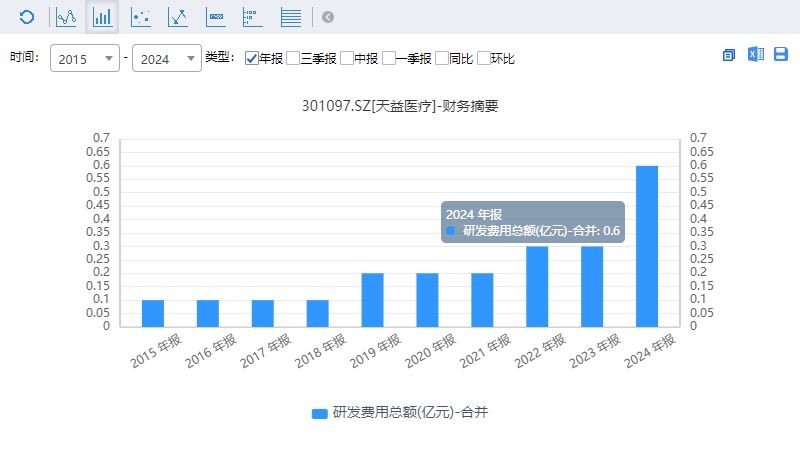Click the 2024 年报 bar in chart
Screen dimensions: 800x473
647,246
